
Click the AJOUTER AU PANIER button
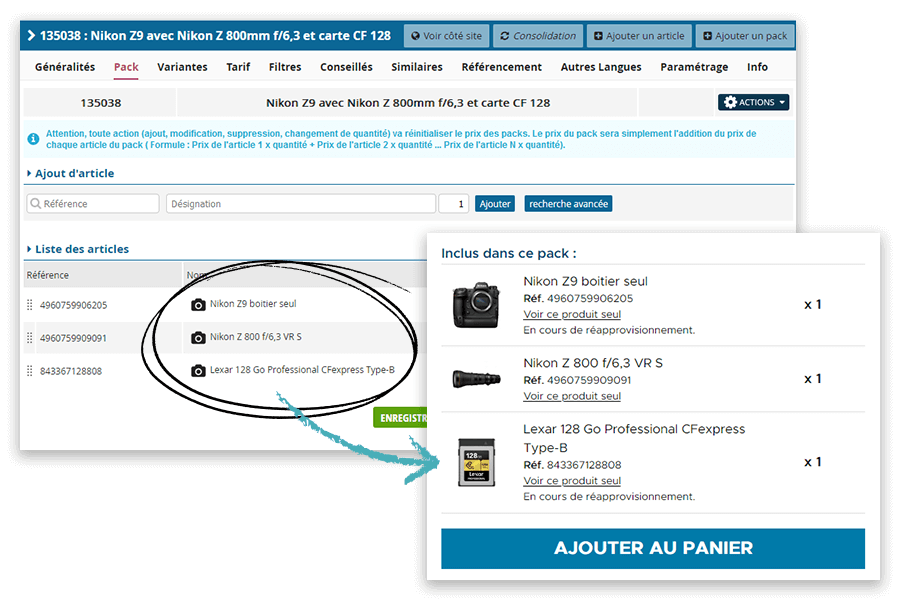(x=653, y=548)
